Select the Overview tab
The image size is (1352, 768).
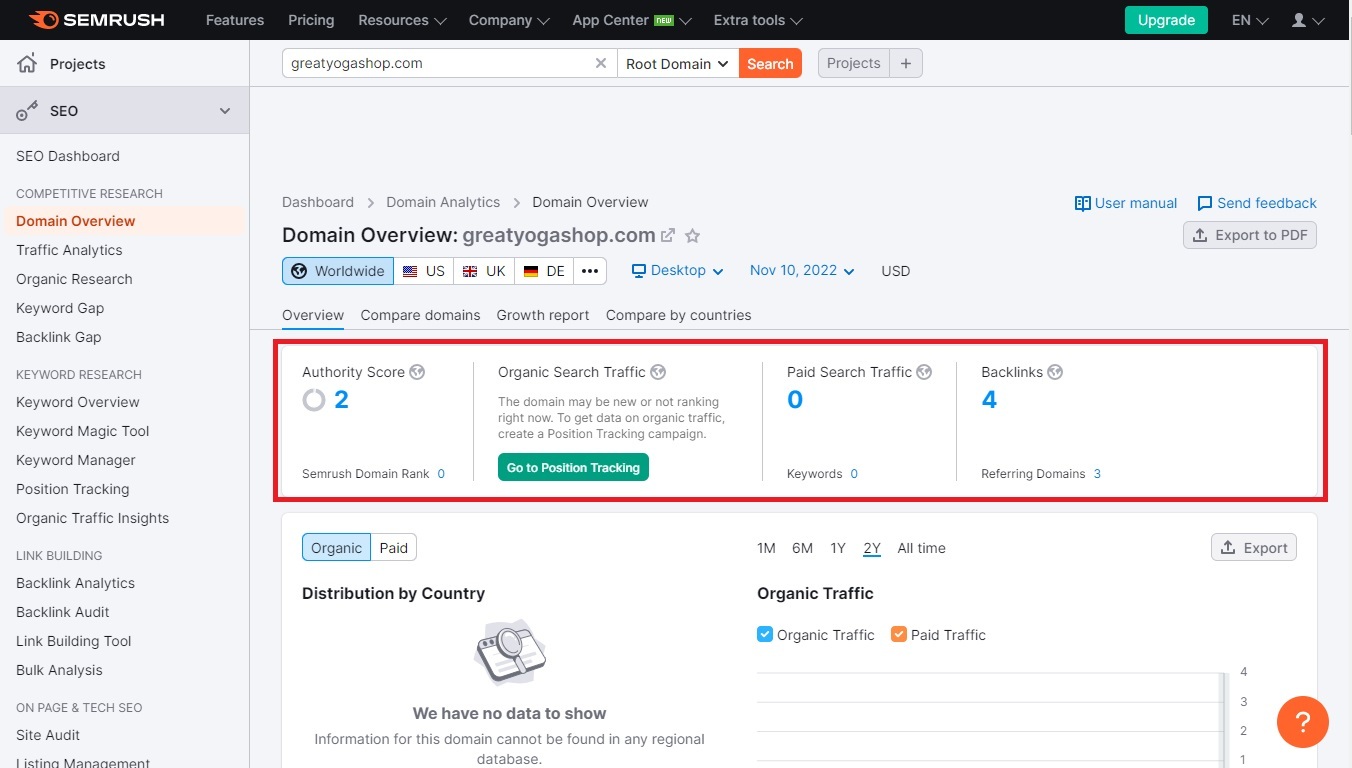313,315
